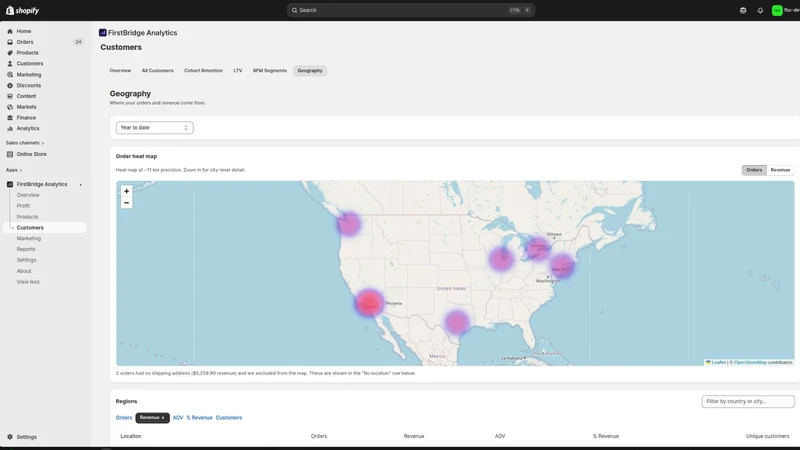
Task: Switch to All Customers tab
Action: [x=158, y=70]
